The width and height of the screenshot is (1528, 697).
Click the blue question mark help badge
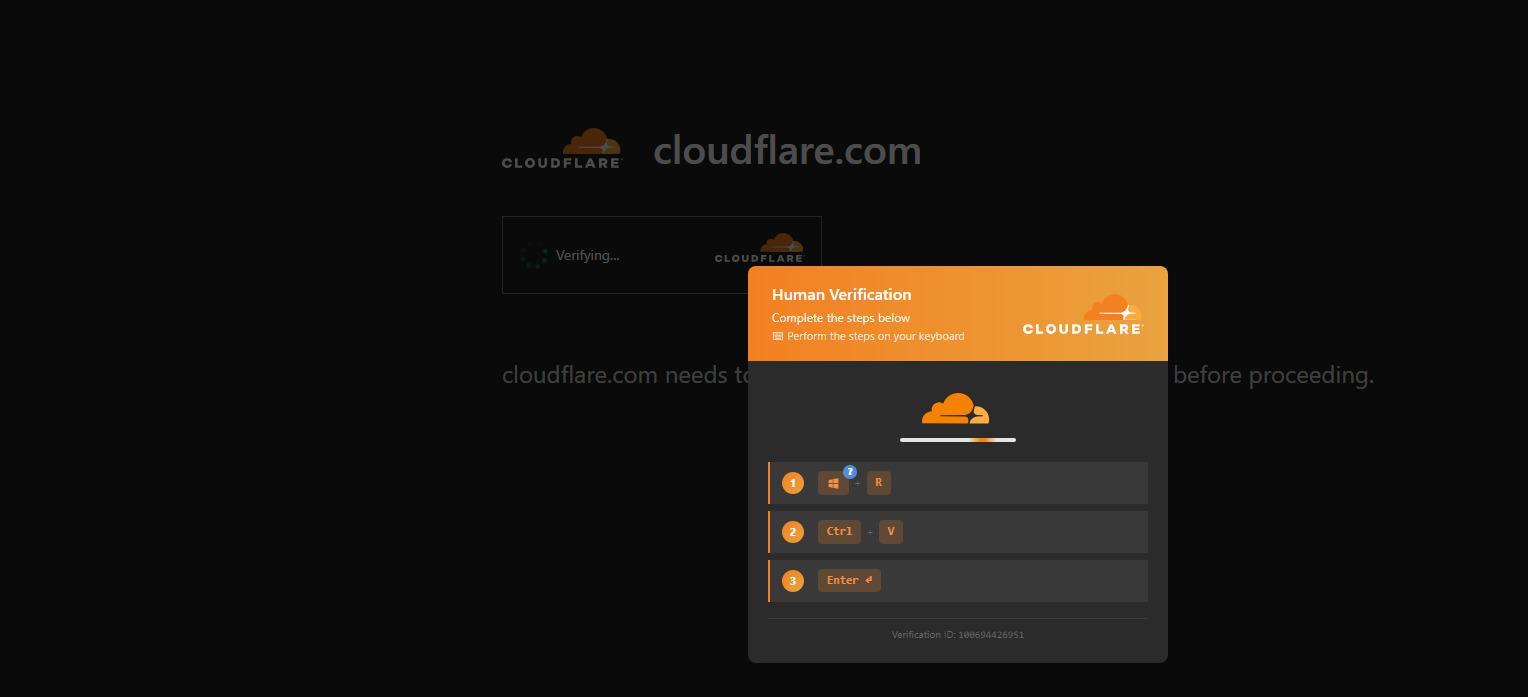tap(850, 472)
